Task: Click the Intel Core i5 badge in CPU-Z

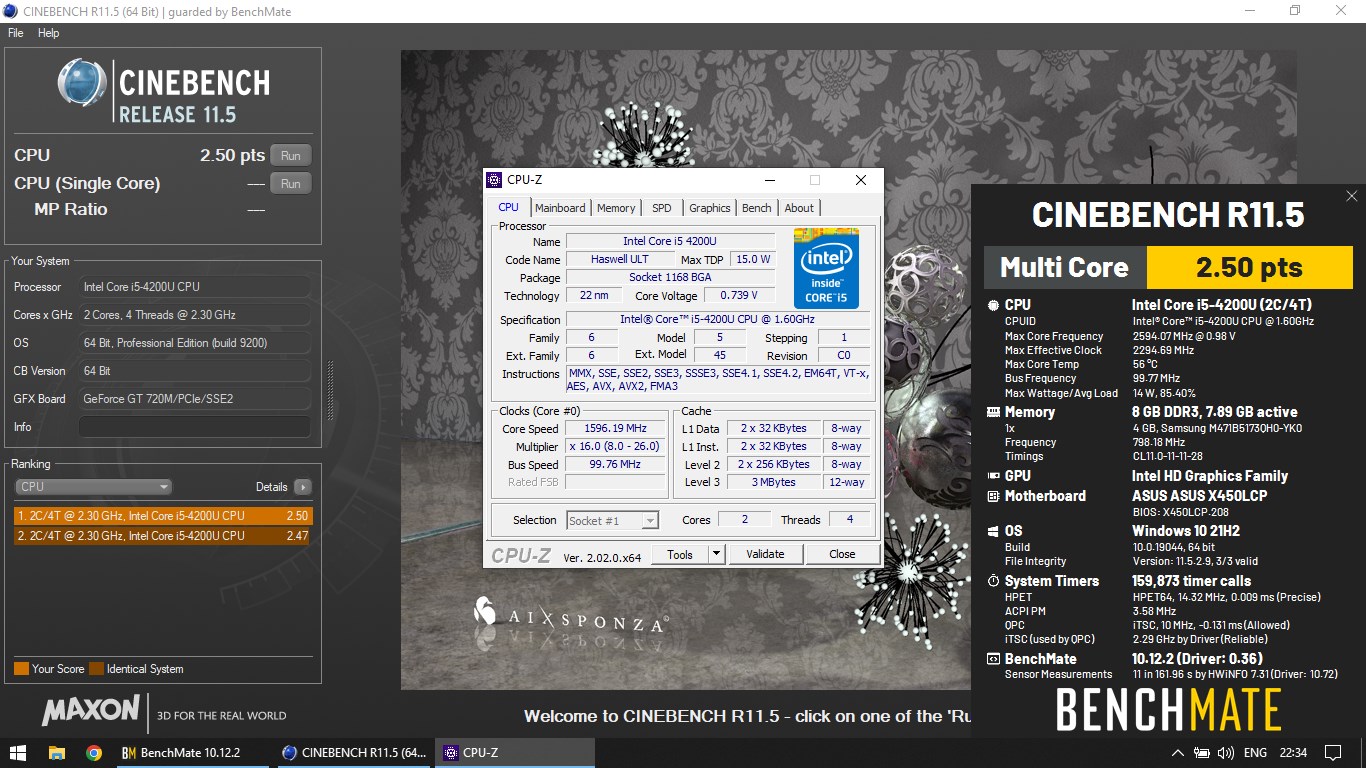Action: pyautogui.click(x=826, y=268)
